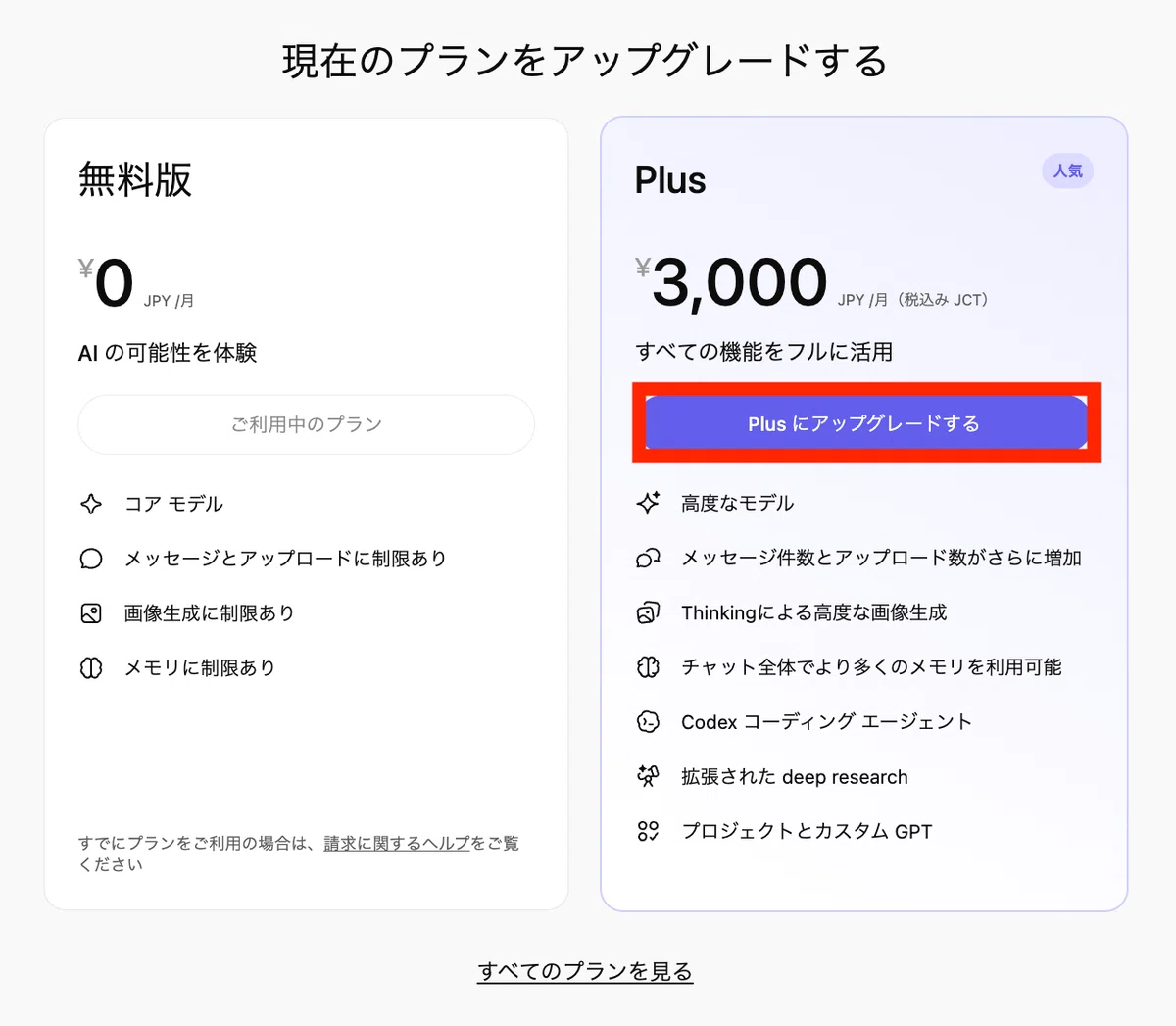Select the Plus plan heading
The width and height of the screenshot is (1176, 1026).
coord(670,180)
